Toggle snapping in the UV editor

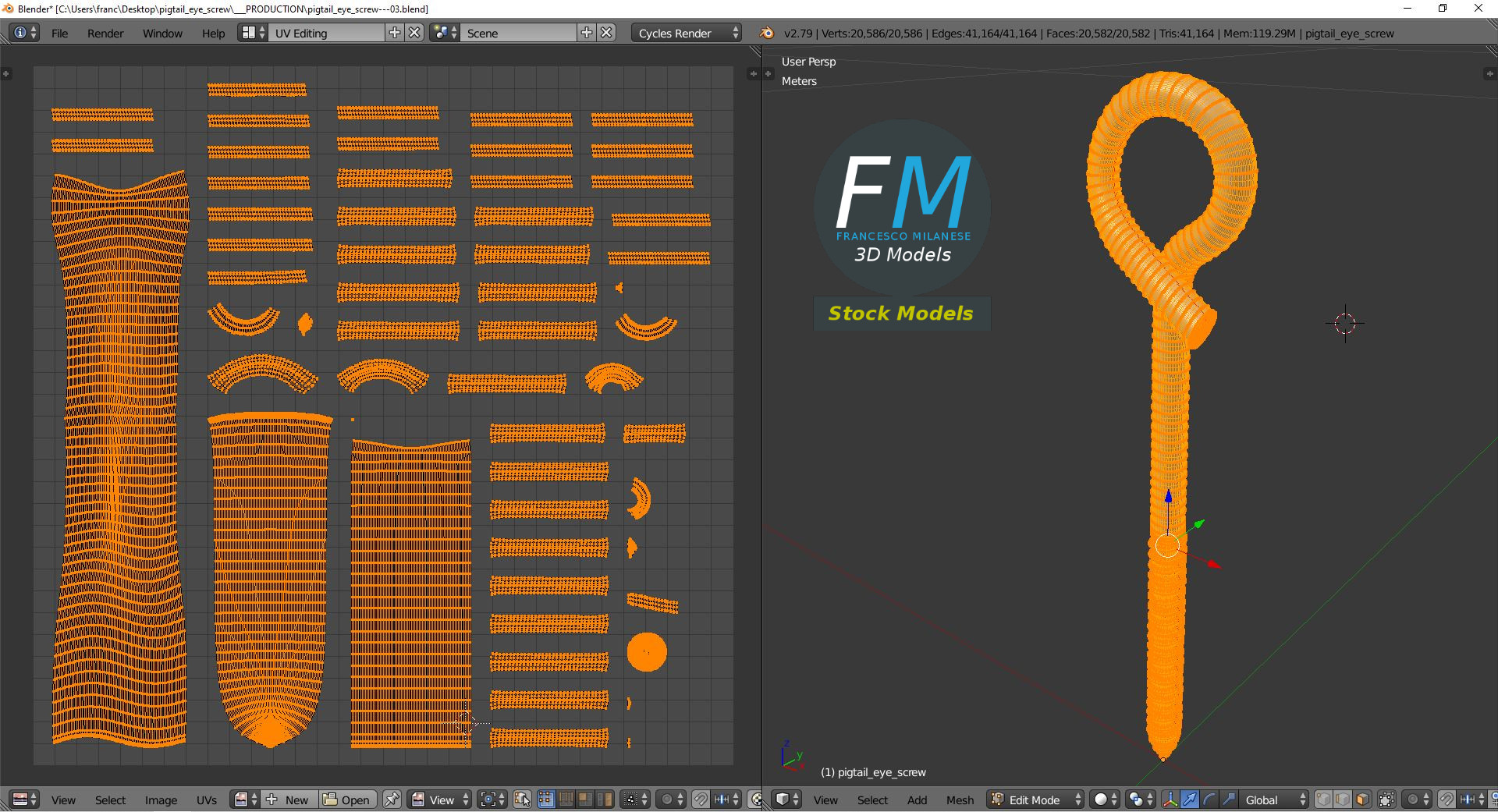(x=701, y=800)
